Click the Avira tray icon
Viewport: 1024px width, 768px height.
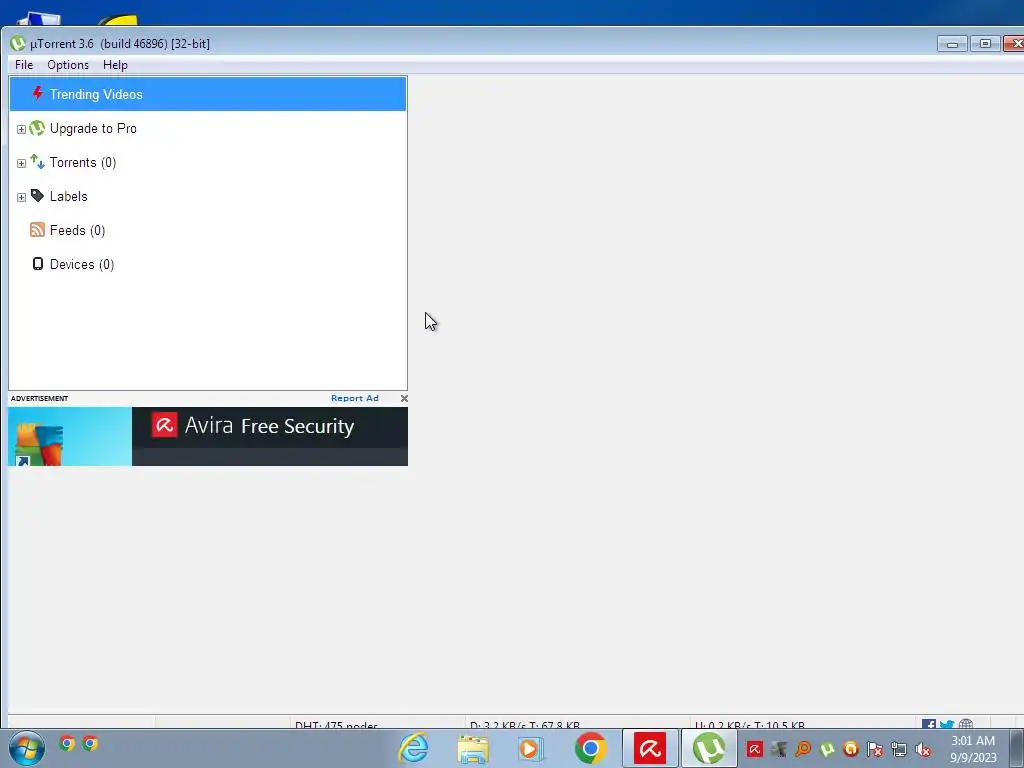click(755, 749)
